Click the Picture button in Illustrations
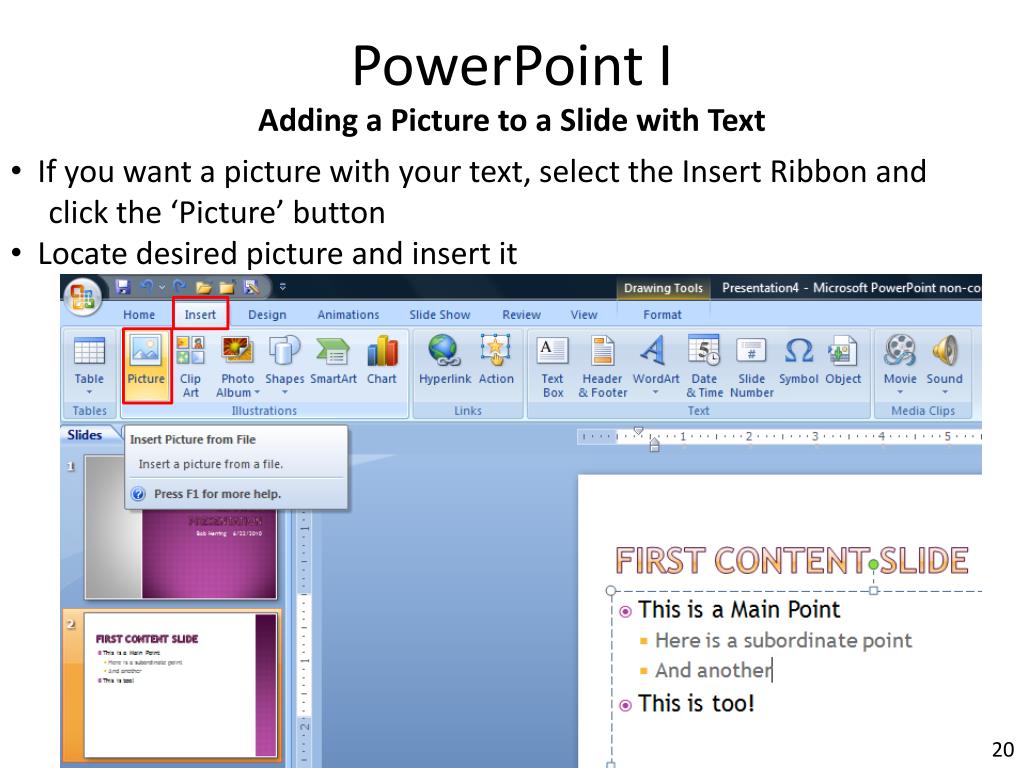Image resolution: width=1024 pixels, height=768 pixels. point(146,366)
